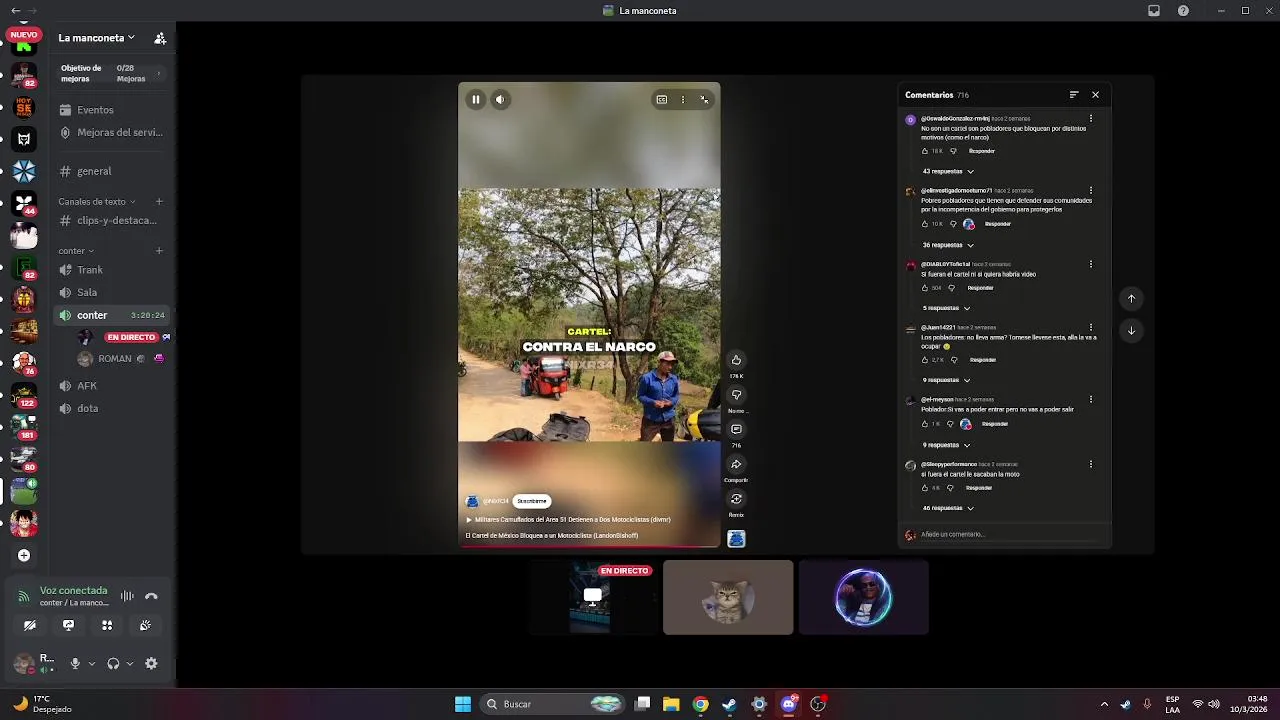Open La manconeta server dropdown
The image size is (1280, 720).
point(96,38)
